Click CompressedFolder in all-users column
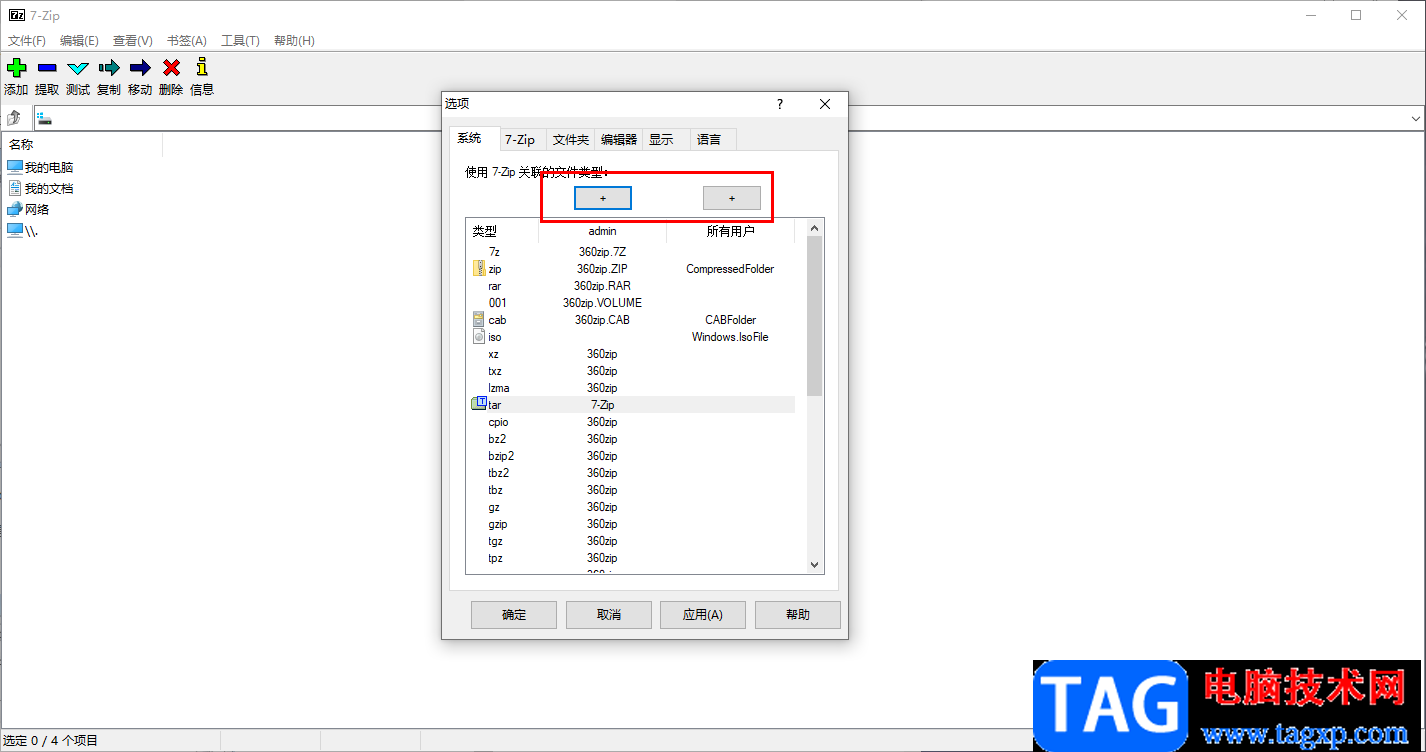 (x=730, y=269)
